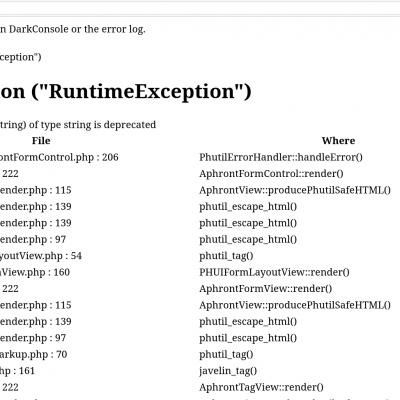Click AphrontView::producePhutilSafeHTML() below AphrontFormControl::render()
The image size is (400, 400).
click(x=295, y=190)
